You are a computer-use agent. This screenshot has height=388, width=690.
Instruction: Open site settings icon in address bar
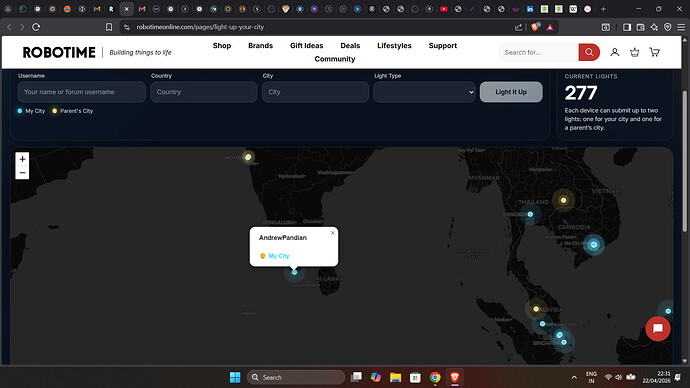click(127, 27)
